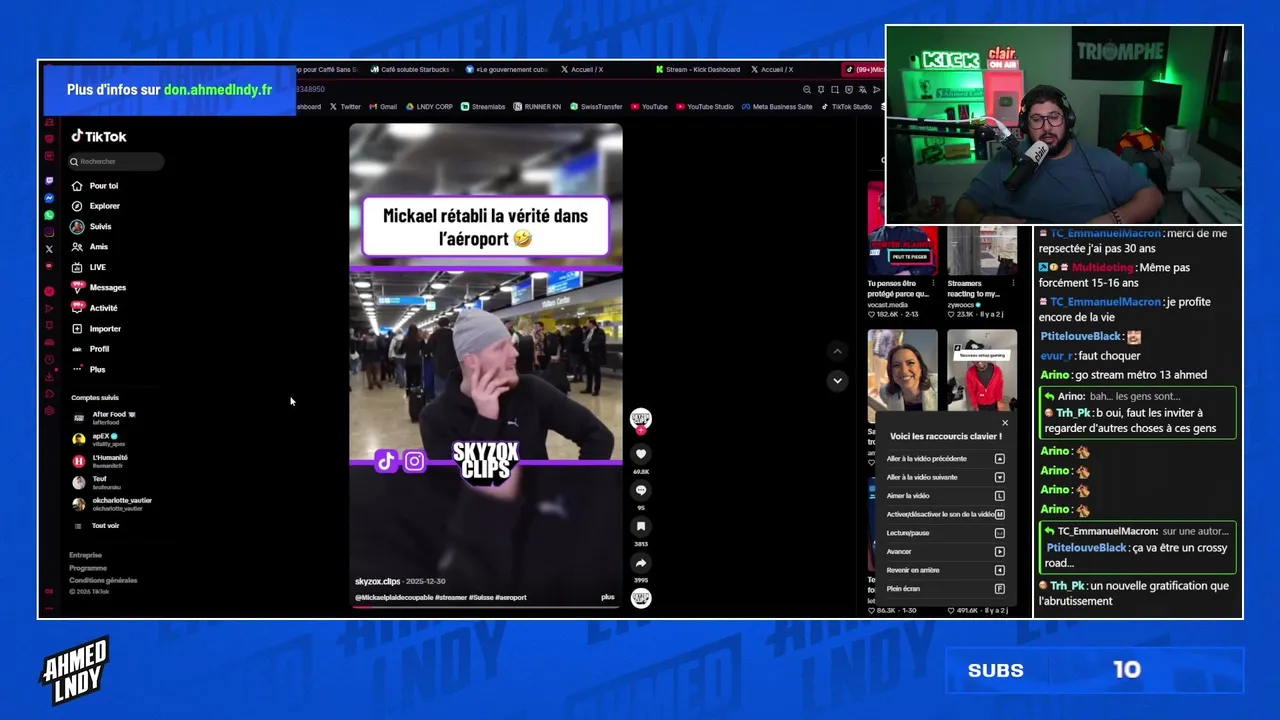Screen dimensions: 1280x720
Task: Switch to Stream - Kick Dashboard tab
Action: coord(698,70)
